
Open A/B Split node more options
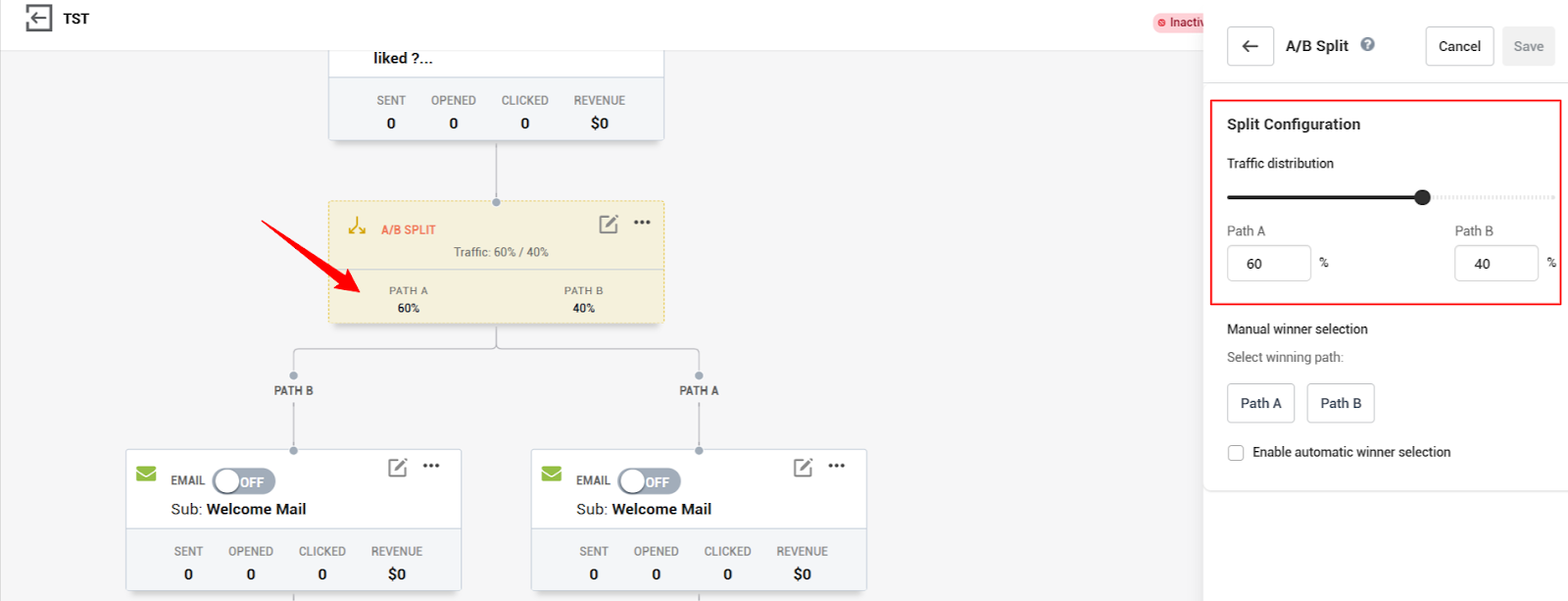[642, 223]
